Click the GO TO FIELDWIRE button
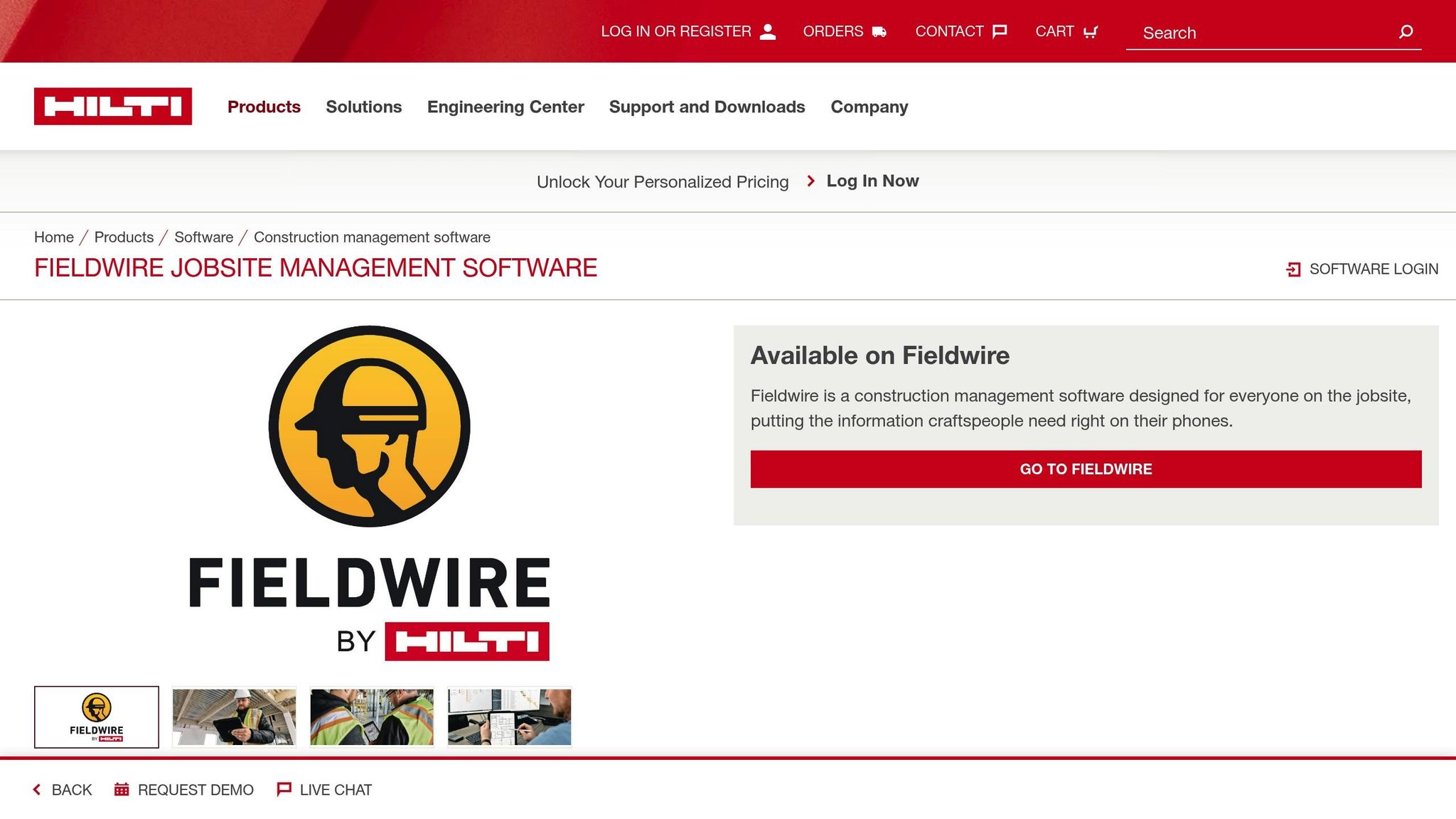The height and width of the screenshot is (819, 1456). pos(1086,469)
